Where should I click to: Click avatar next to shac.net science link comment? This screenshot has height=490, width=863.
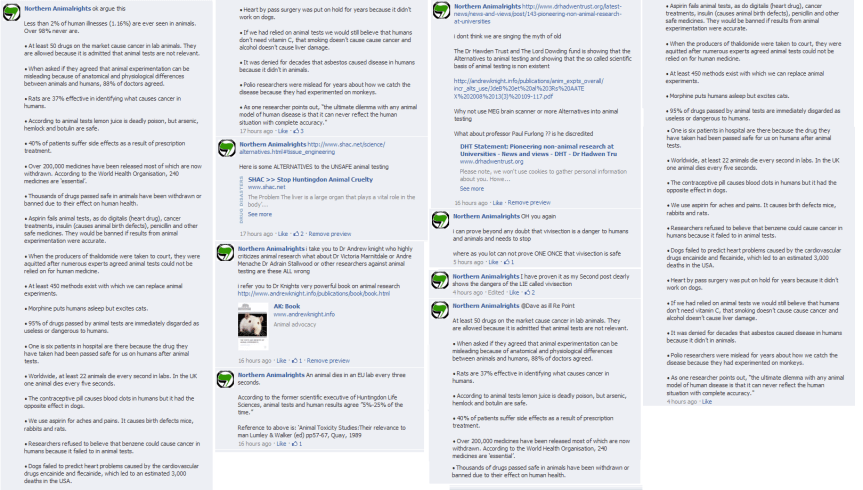pos(227,148)
